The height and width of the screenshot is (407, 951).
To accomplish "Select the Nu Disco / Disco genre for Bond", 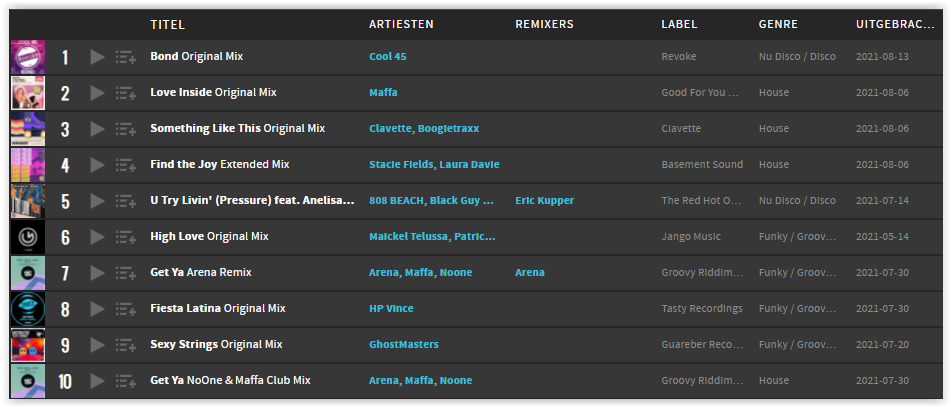I will tap(797, 56).
